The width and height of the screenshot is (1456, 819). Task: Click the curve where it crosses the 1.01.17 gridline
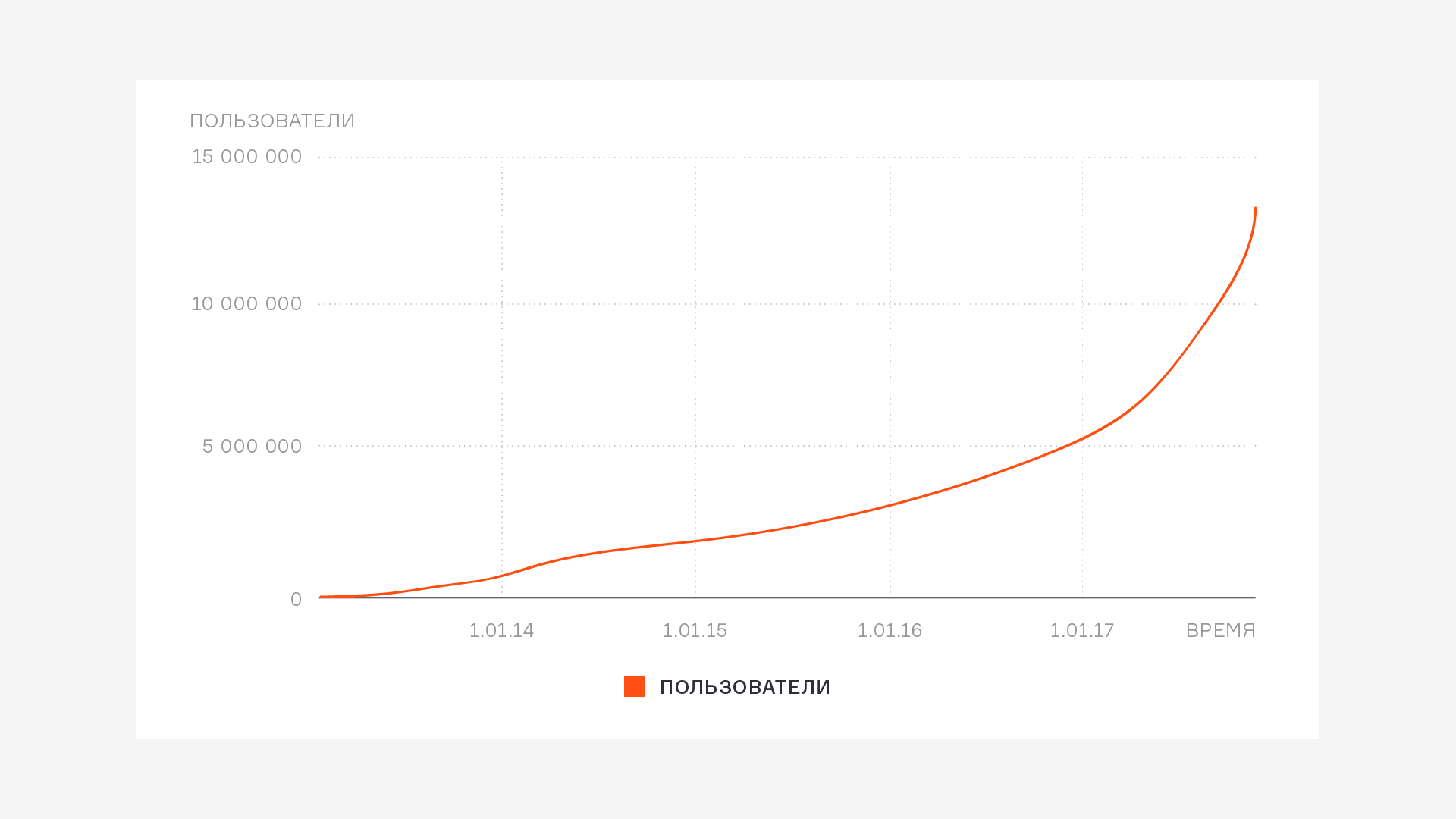pos(1082,439)
